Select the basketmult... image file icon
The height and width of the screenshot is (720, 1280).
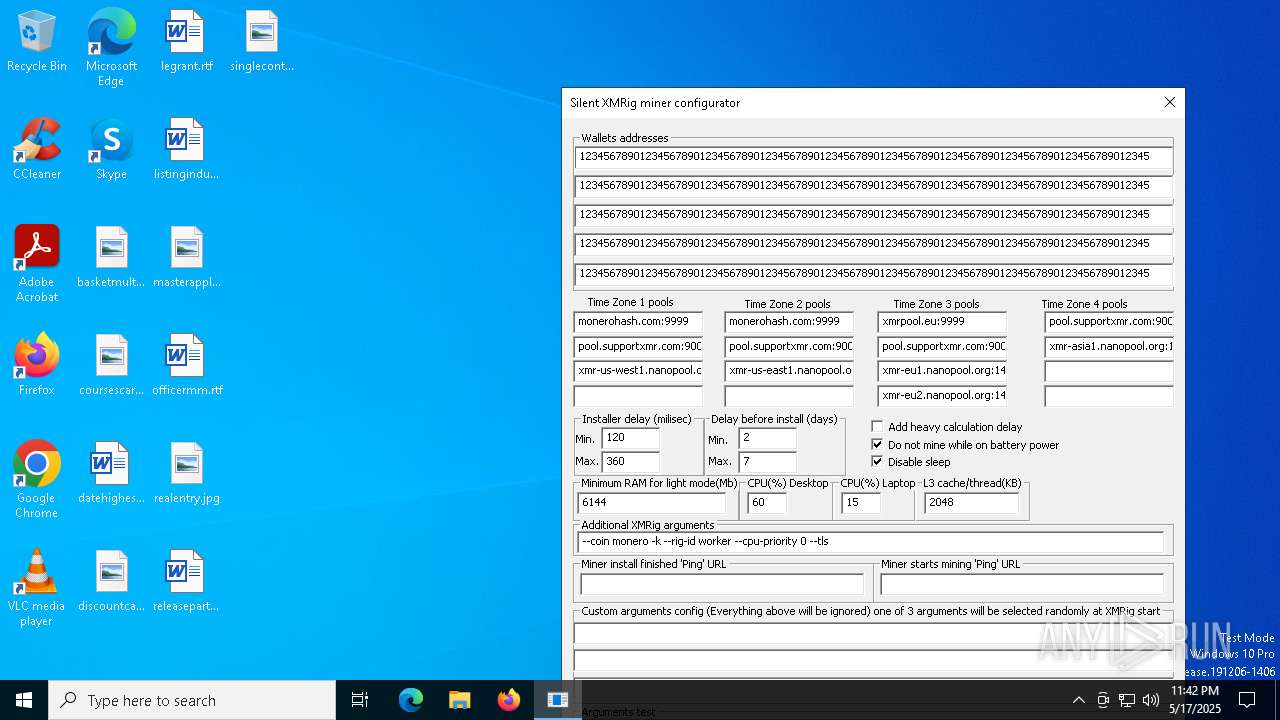point(111,258)
